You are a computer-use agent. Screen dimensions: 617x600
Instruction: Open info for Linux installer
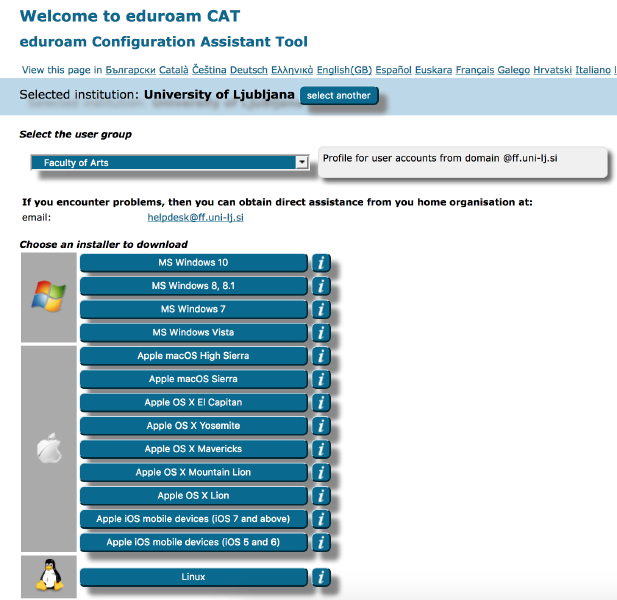tap(321, 577)
